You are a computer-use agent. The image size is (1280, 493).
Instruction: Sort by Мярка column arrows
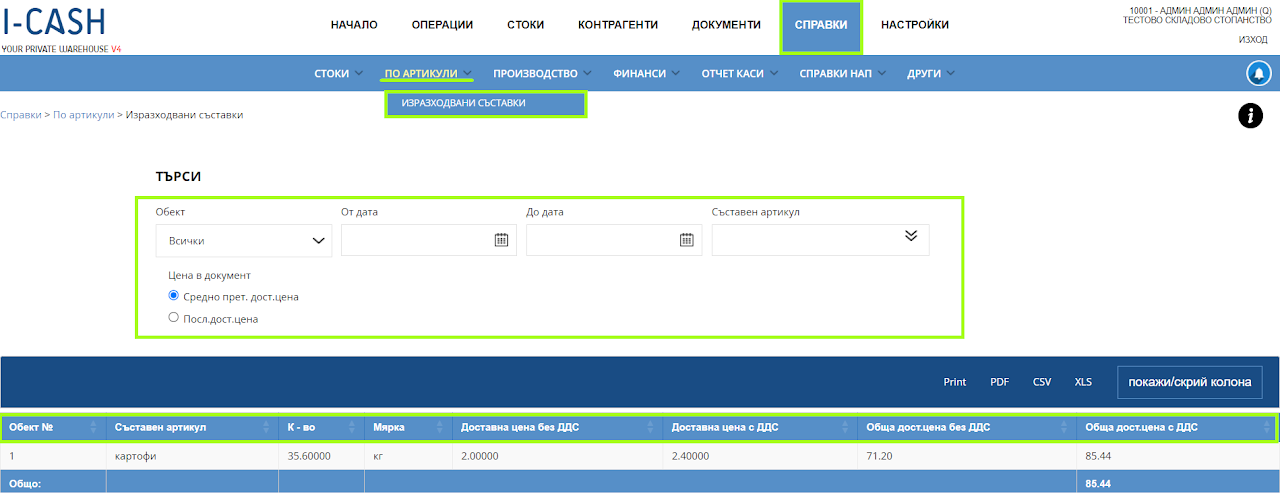coord(441,428)
